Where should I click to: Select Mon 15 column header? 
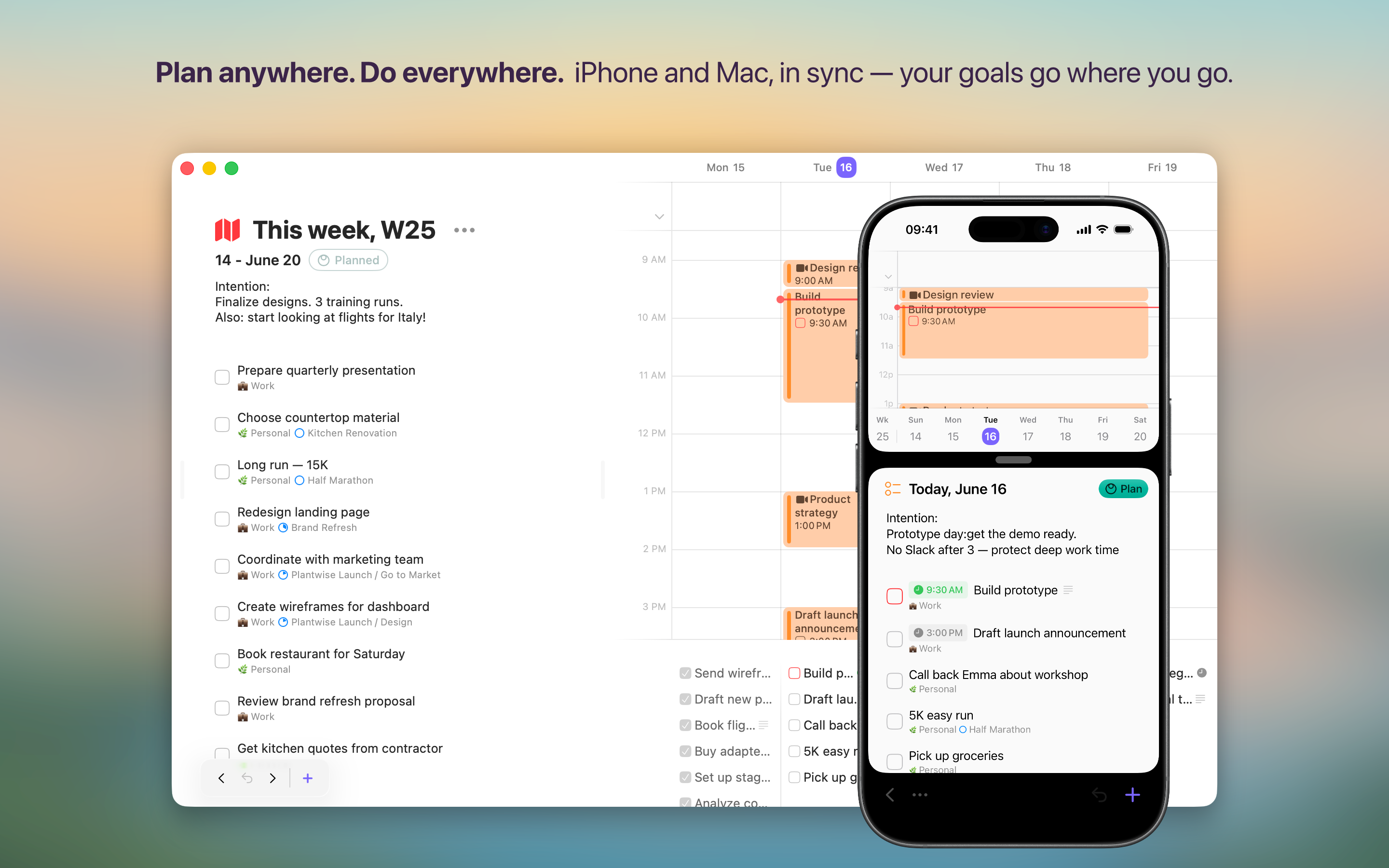[725, 167]
